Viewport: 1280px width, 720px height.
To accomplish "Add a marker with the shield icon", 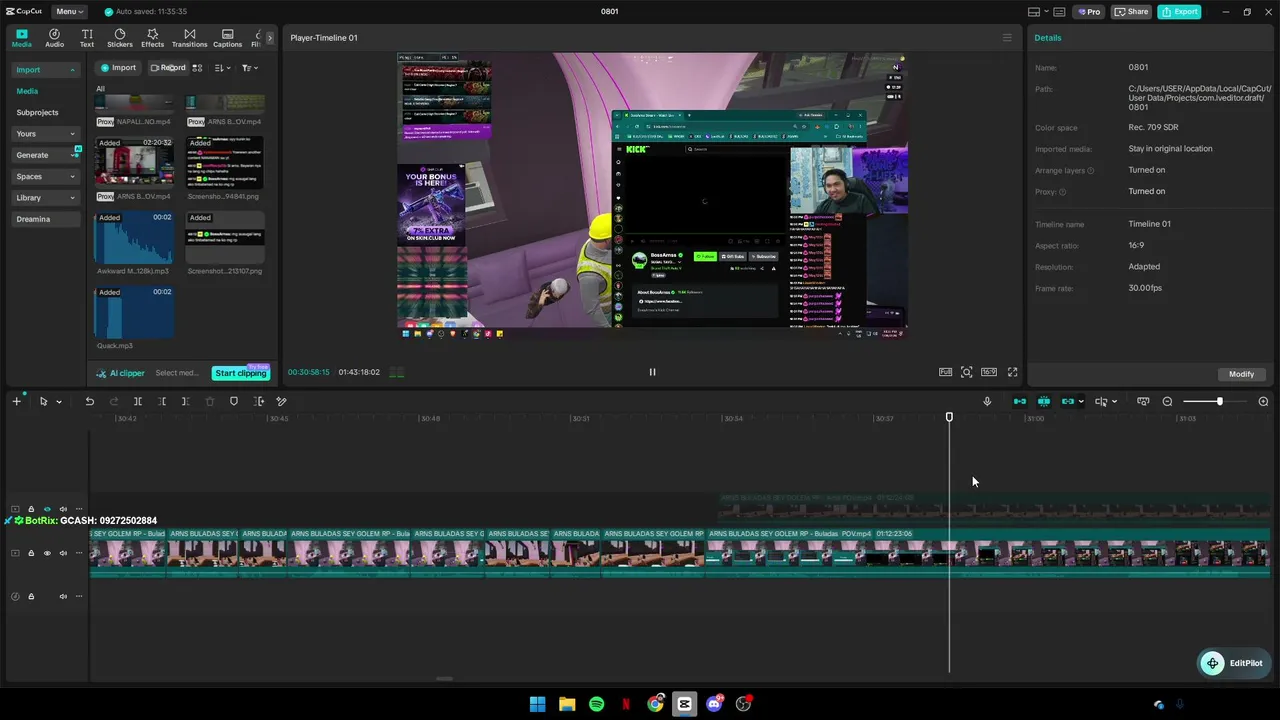I will click(234, 401).
